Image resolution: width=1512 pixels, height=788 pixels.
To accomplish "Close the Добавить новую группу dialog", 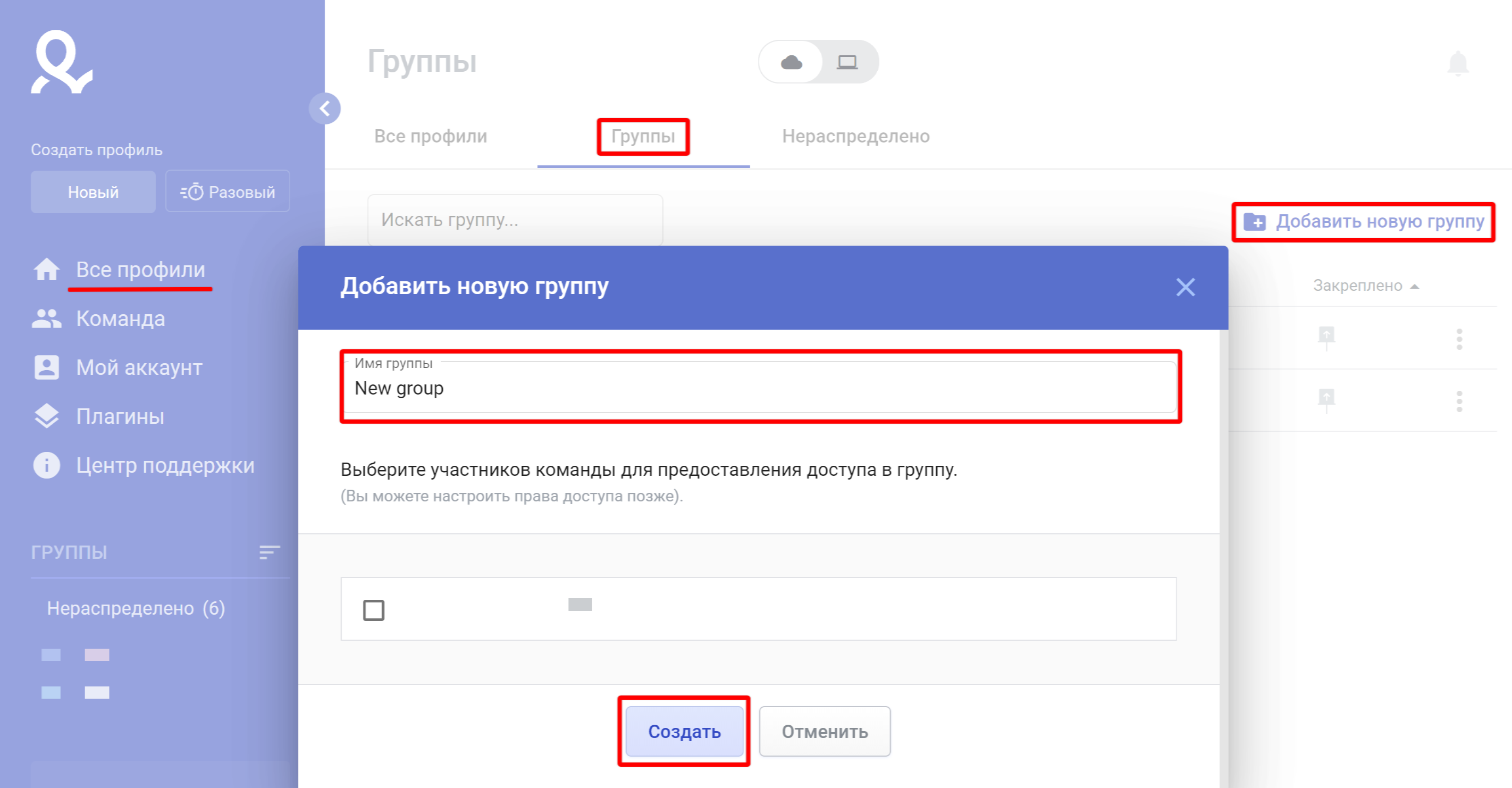I will 1185,287.
